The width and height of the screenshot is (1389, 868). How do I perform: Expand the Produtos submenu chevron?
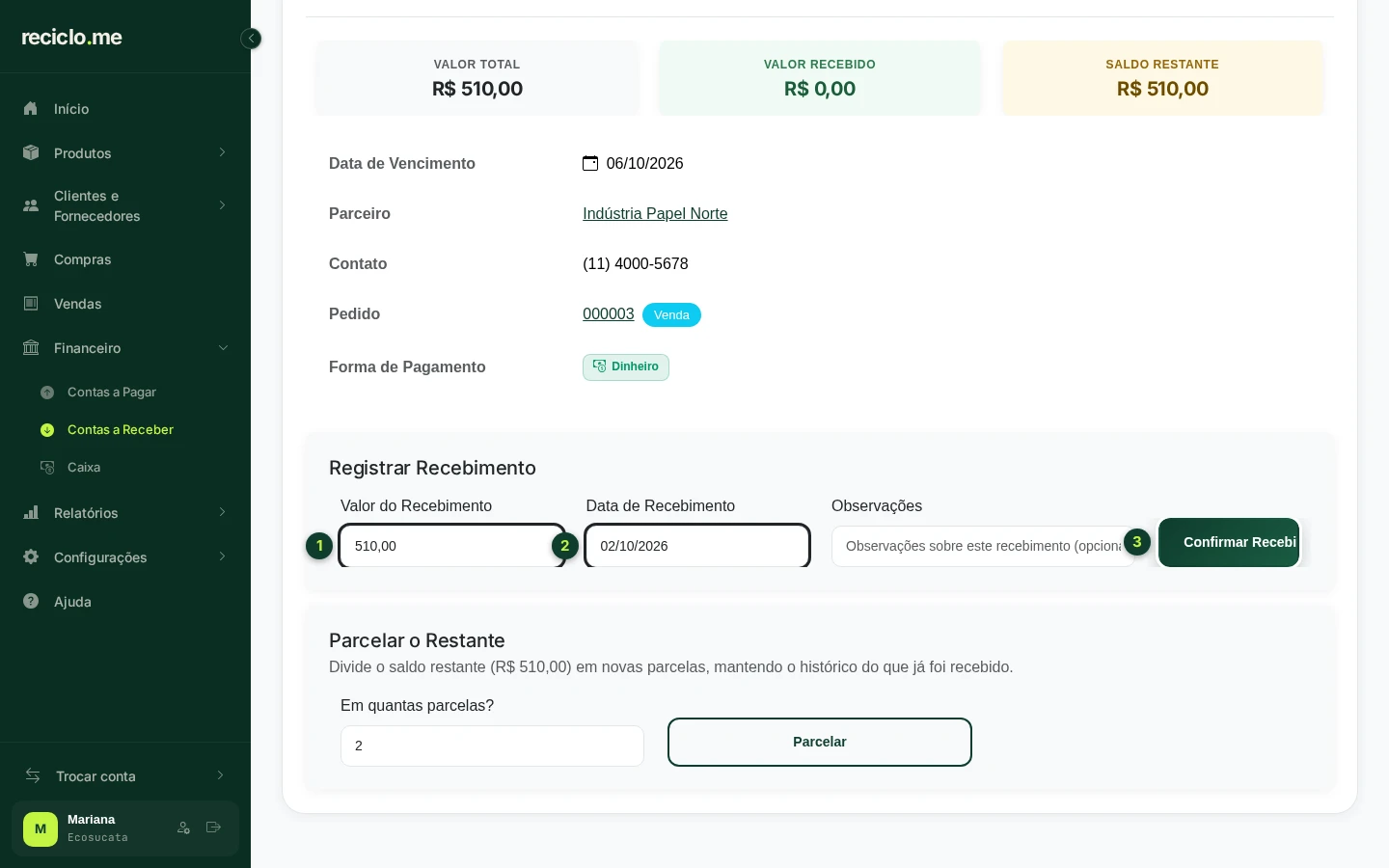coord(222,153)
